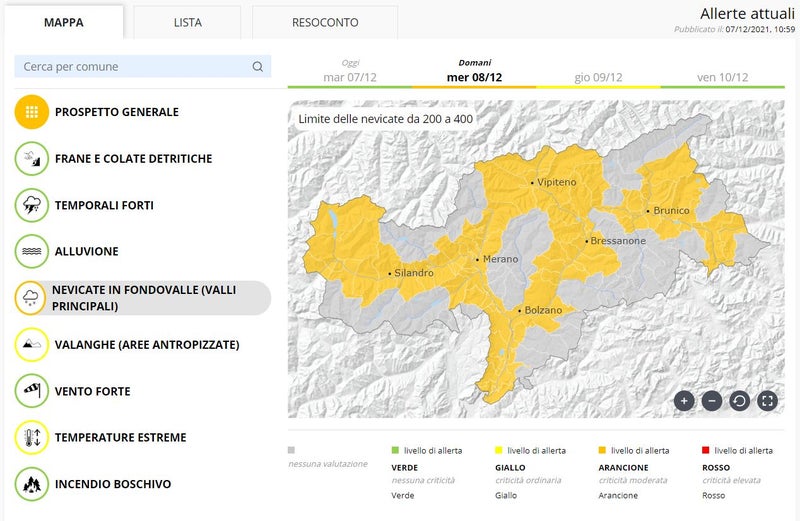The image size is (800, 521).
Task: Click the Prospetto Generale grid icon
Action: [x=32, y=112]
